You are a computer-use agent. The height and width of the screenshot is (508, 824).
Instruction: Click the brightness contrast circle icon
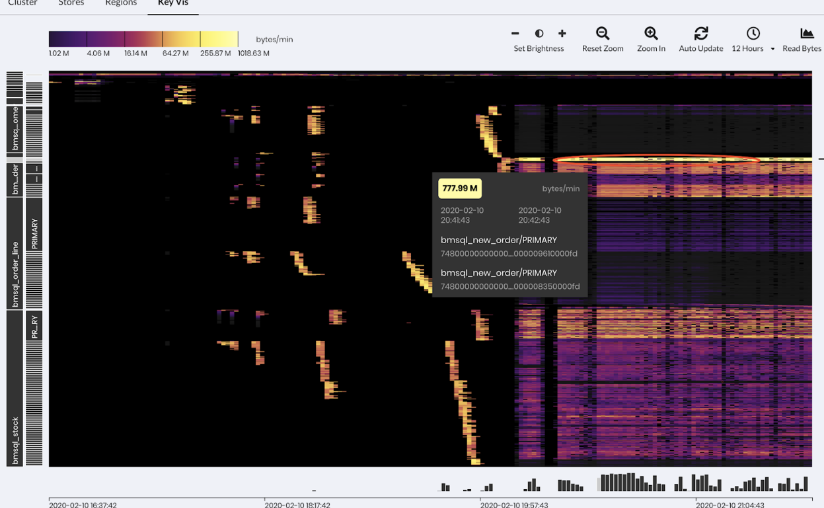pyautogui.click(x=539, y=33)
